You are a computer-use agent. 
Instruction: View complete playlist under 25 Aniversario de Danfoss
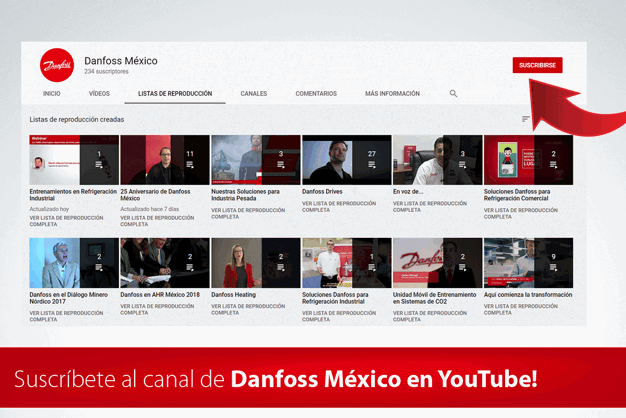pos(157,221)
